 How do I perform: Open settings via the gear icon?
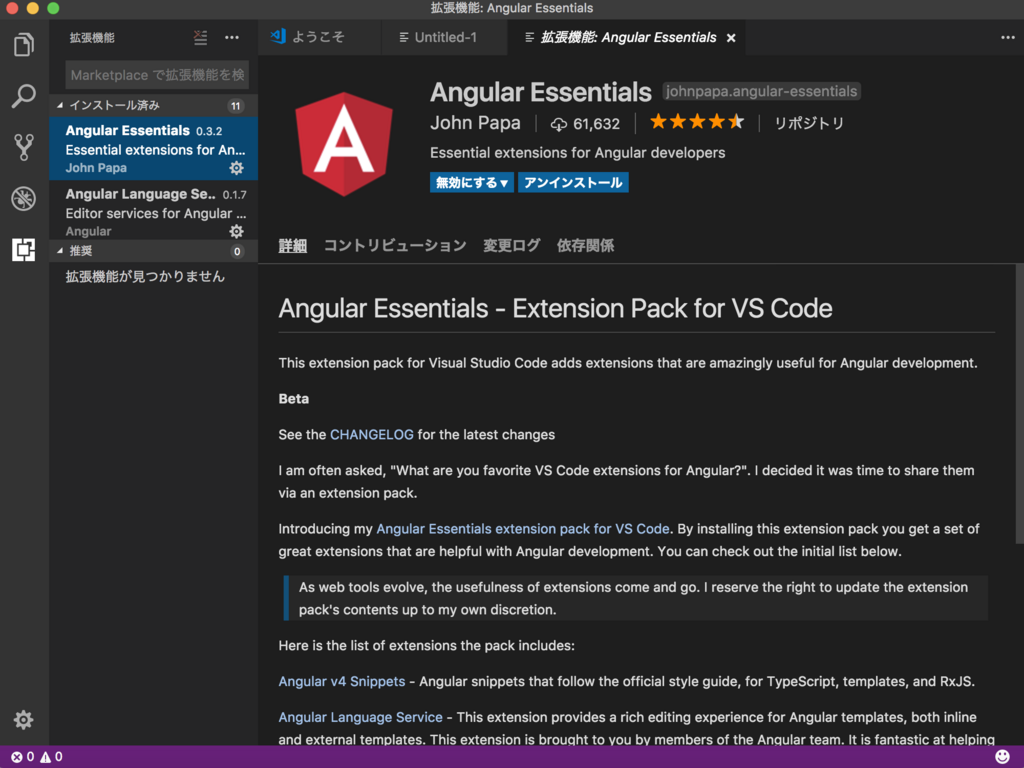tap(23, 719)
